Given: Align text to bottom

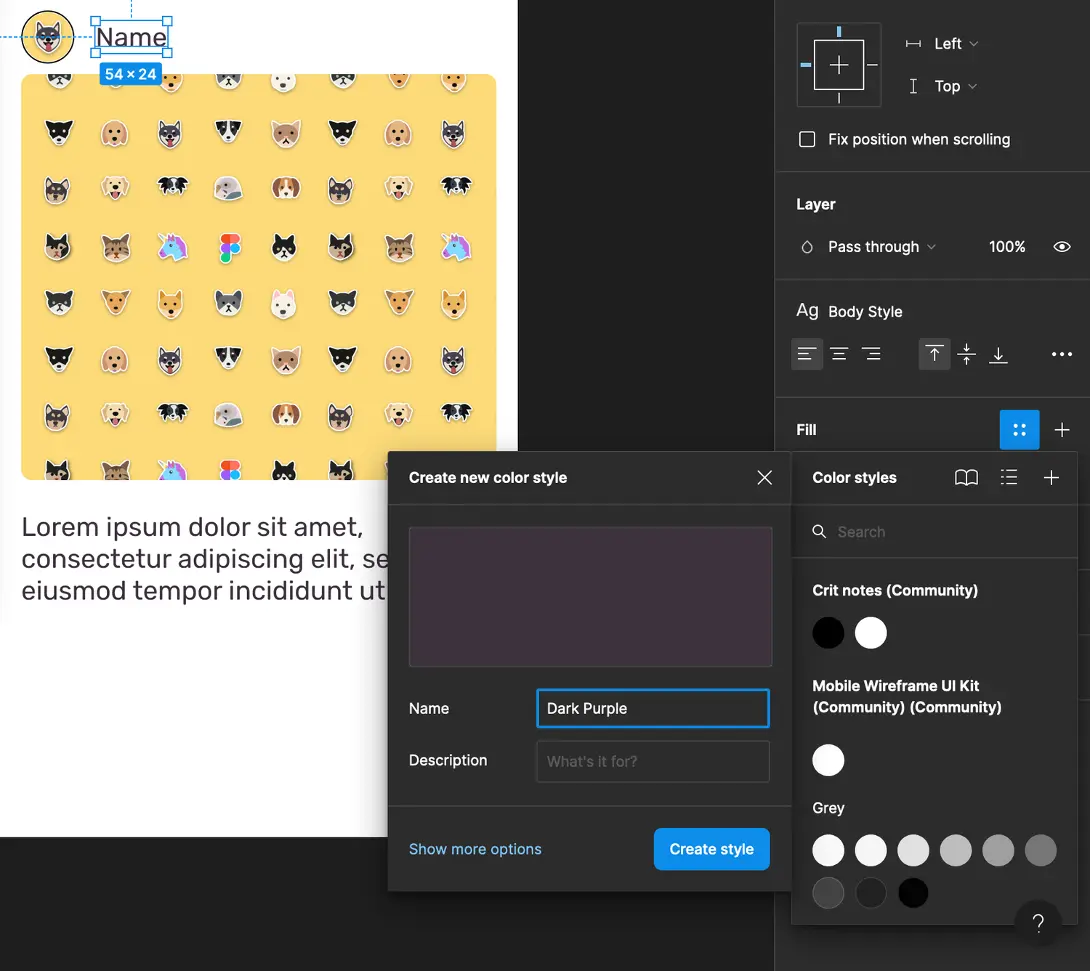Looking at the screenshot, I should [x=998, y=354].
